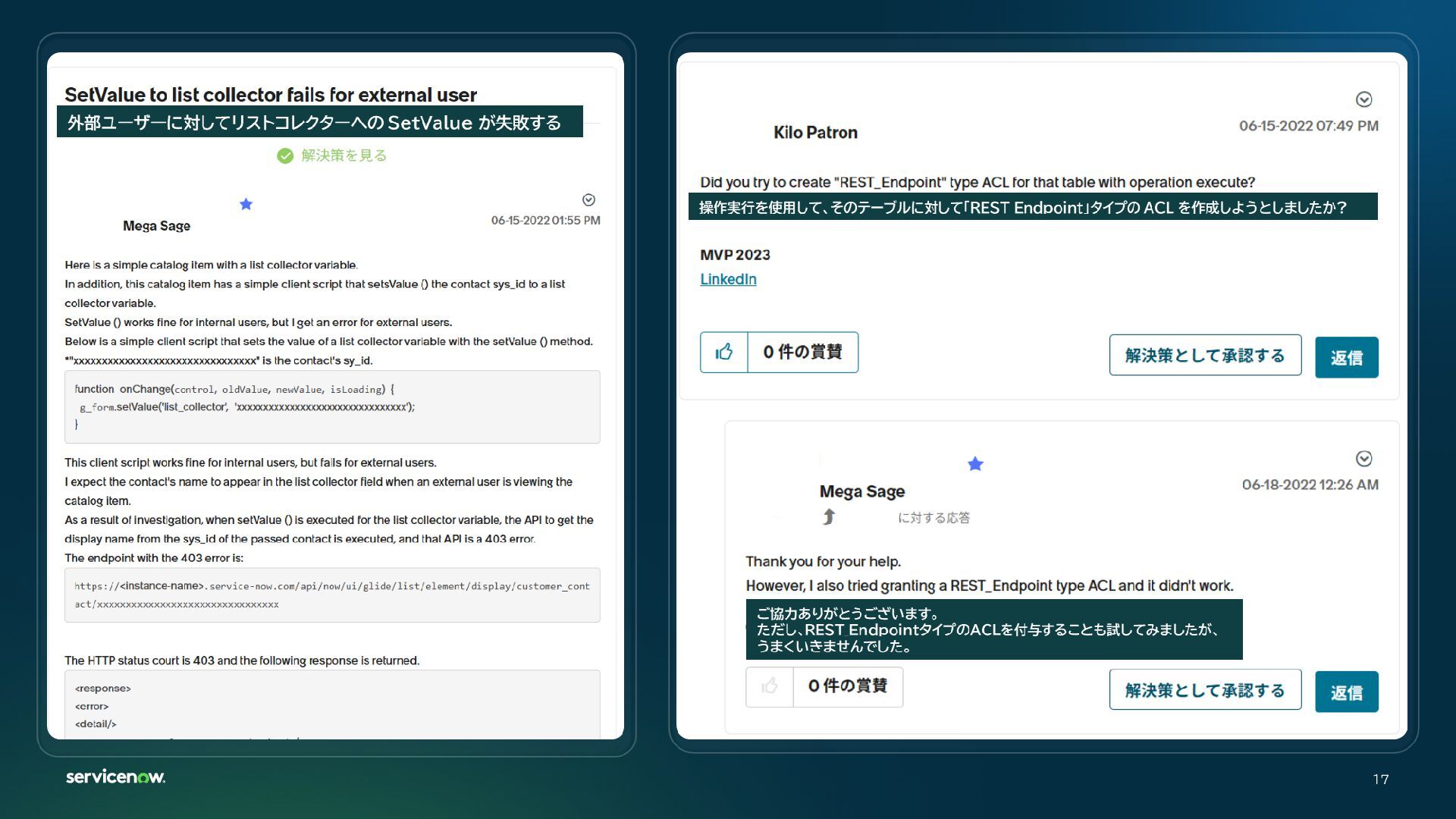Screen dimensions: 1456x819
Task: Click Mega Sage's 0 件の賞賛 kudos count
Action: pos(847,686)
